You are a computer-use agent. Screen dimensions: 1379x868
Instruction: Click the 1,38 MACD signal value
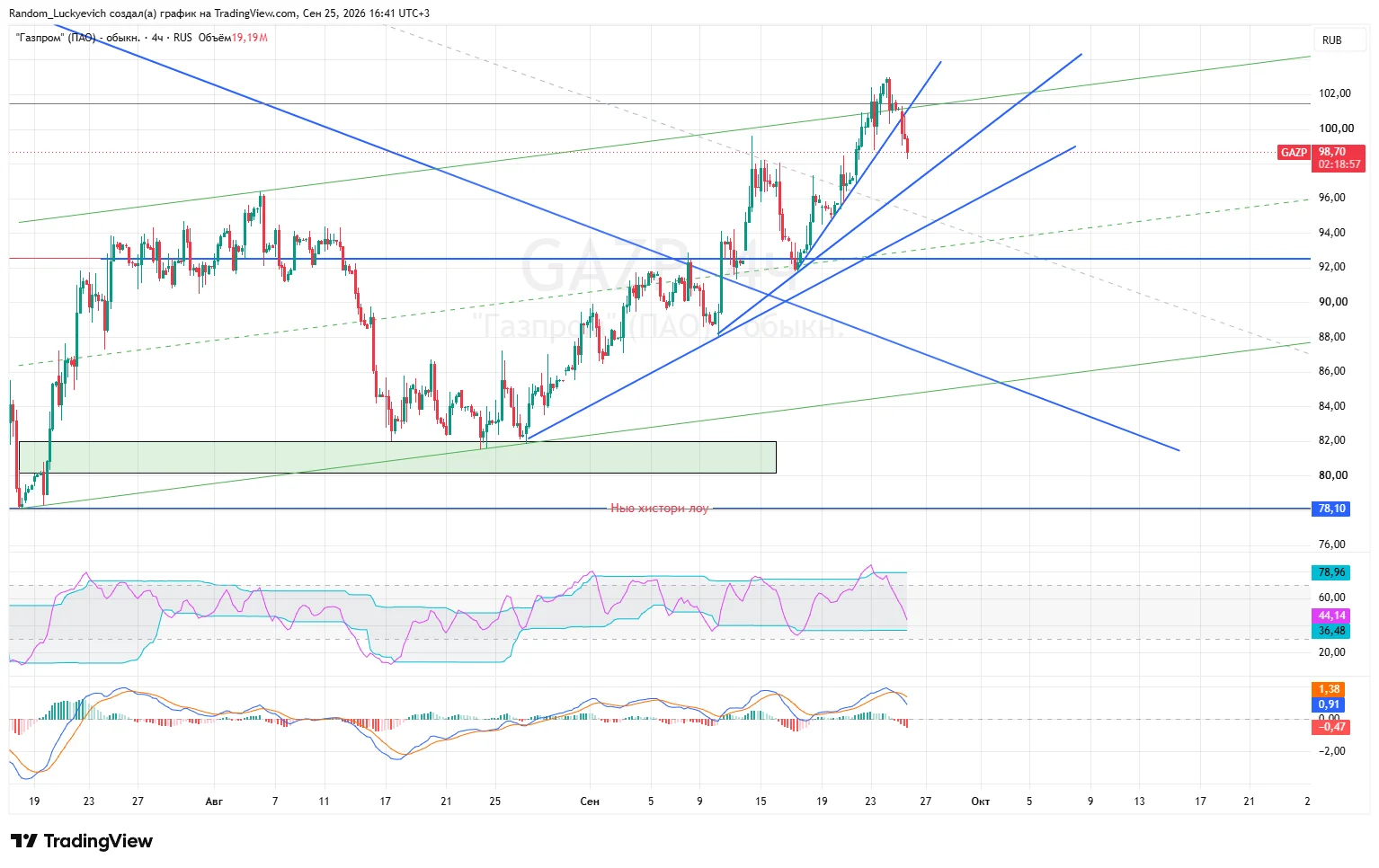click(1329, 689)
